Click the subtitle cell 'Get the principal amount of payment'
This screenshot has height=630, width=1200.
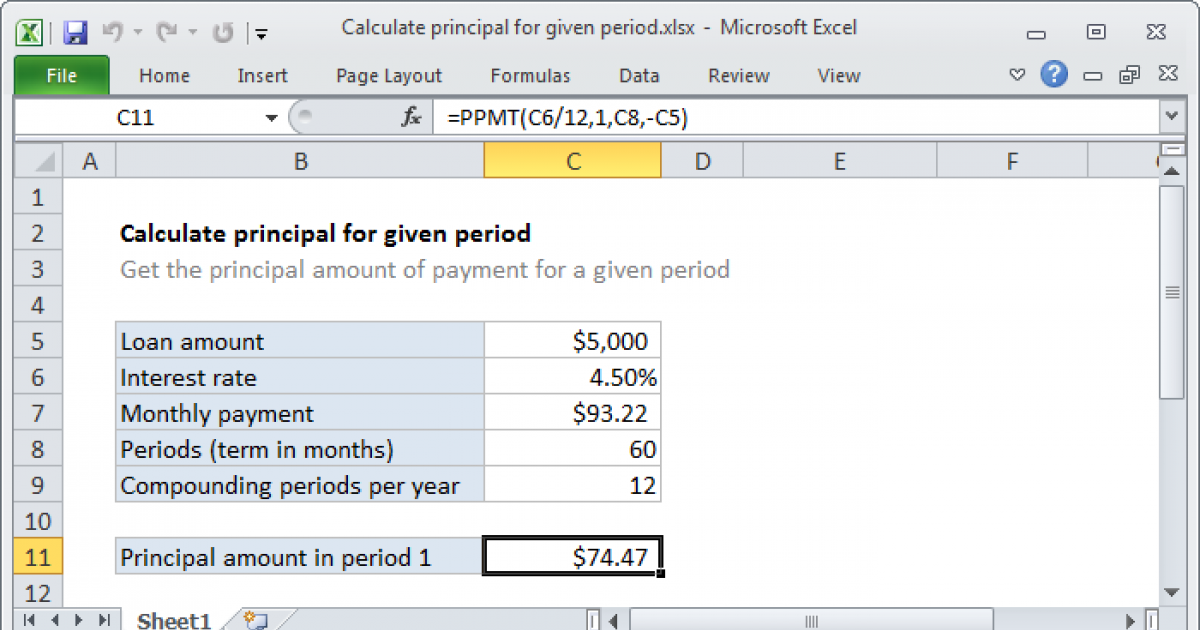click(425, 269)
